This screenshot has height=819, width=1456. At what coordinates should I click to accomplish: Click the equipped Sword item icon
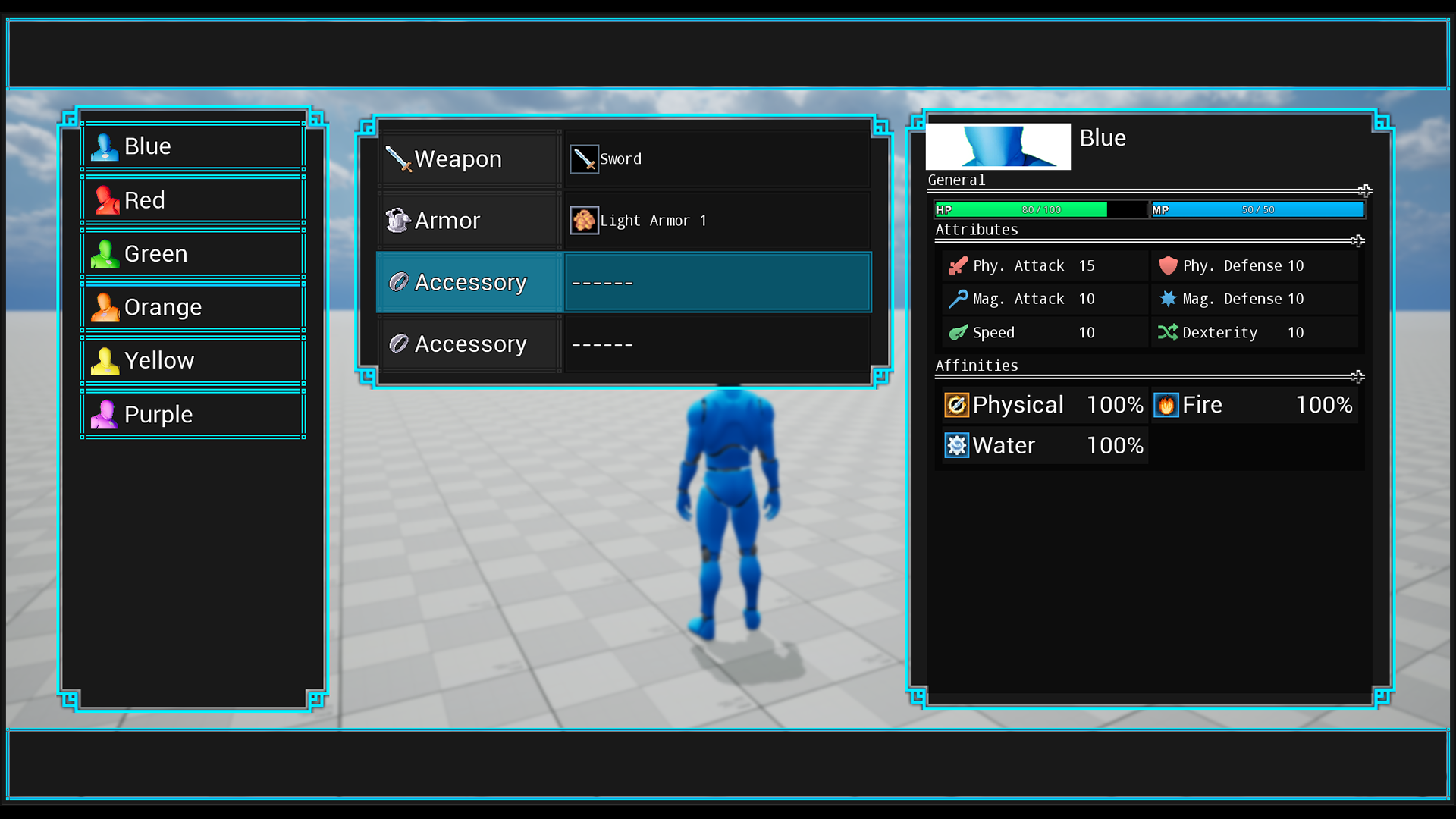[x=584, y=159]
